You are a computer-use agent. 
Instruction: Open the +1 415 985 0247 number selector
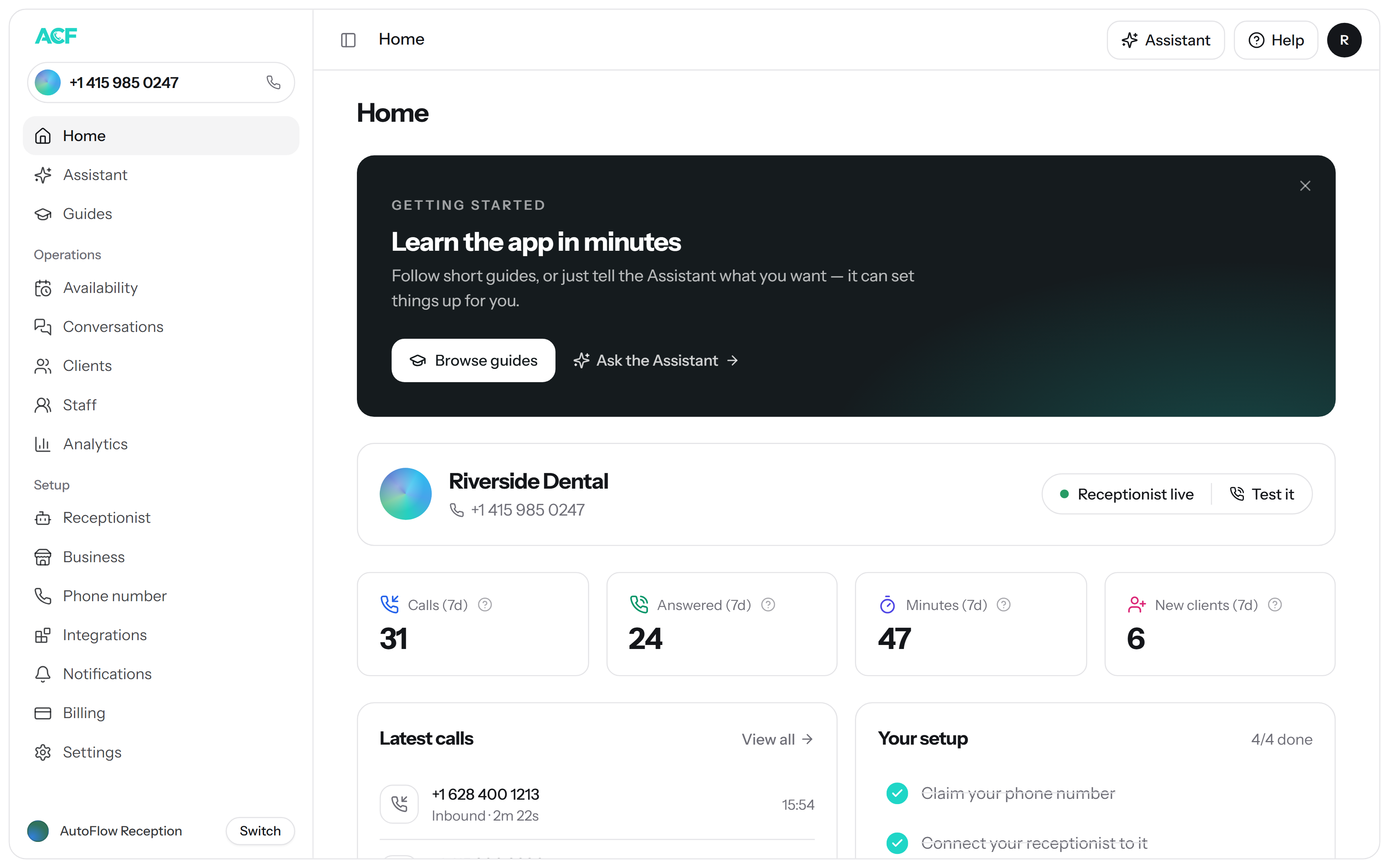tap(161, 83)
